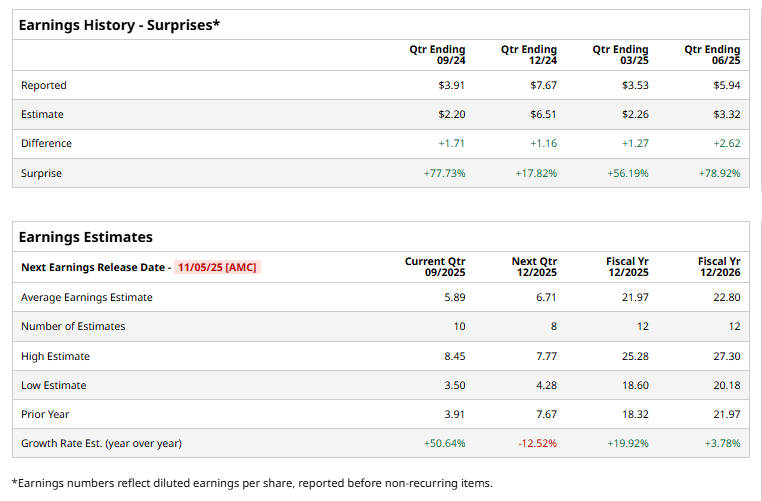Select the Earnings Estimates heading

[x=86, y=237]
